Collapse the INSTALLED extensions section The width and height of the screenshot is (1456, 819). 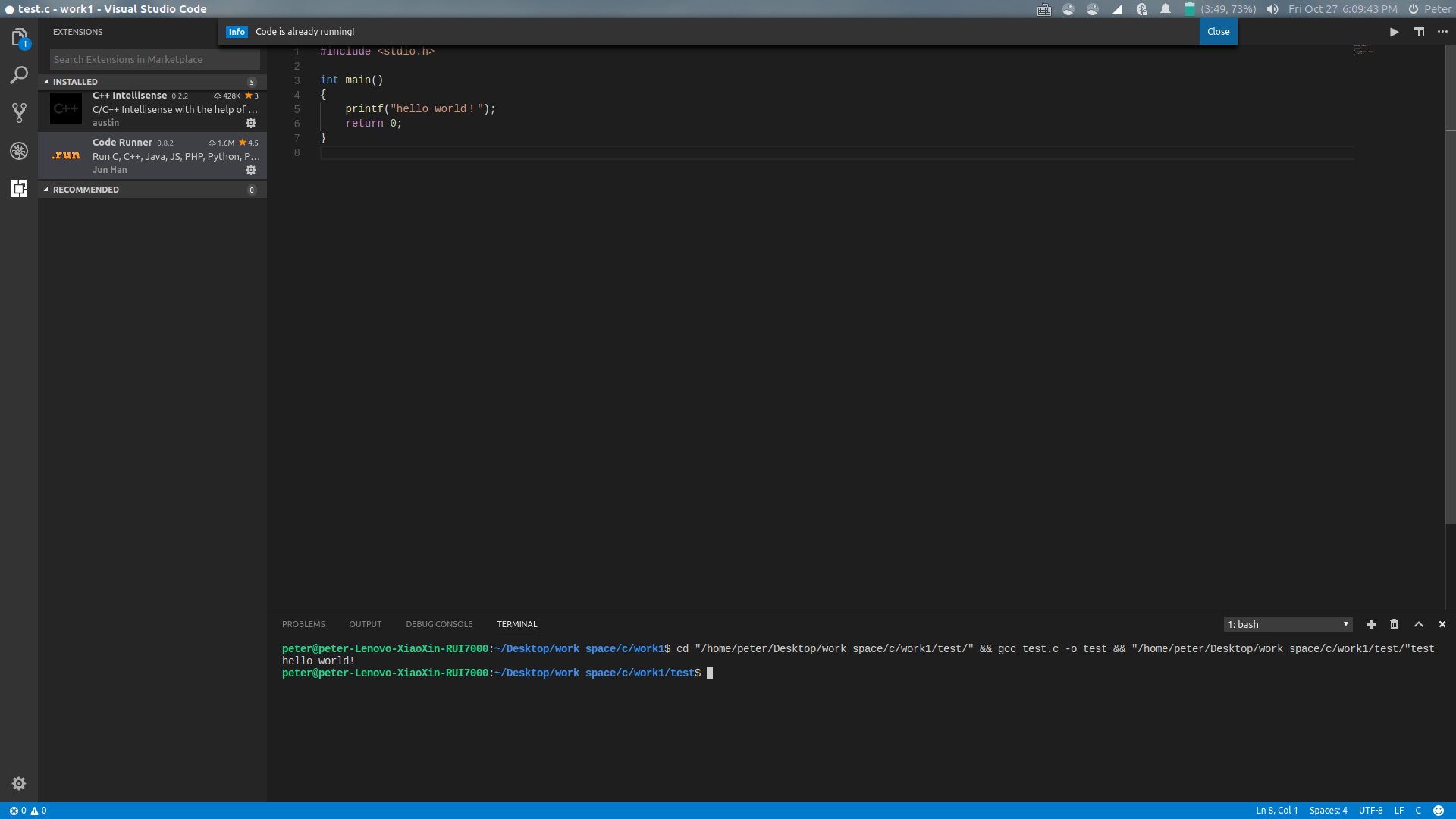[x=74, y=82]
